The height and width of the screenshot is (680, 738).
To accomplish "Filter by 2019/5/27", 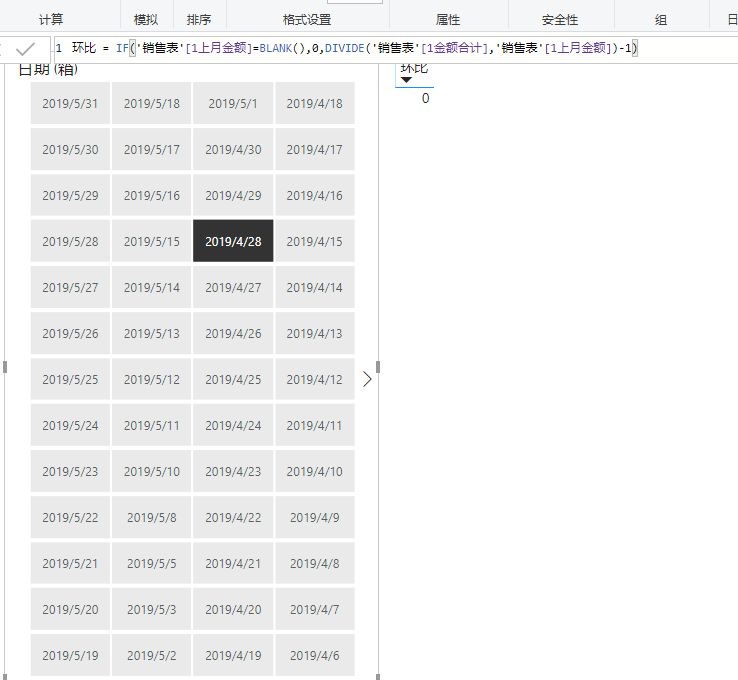I will coord(70,287).
